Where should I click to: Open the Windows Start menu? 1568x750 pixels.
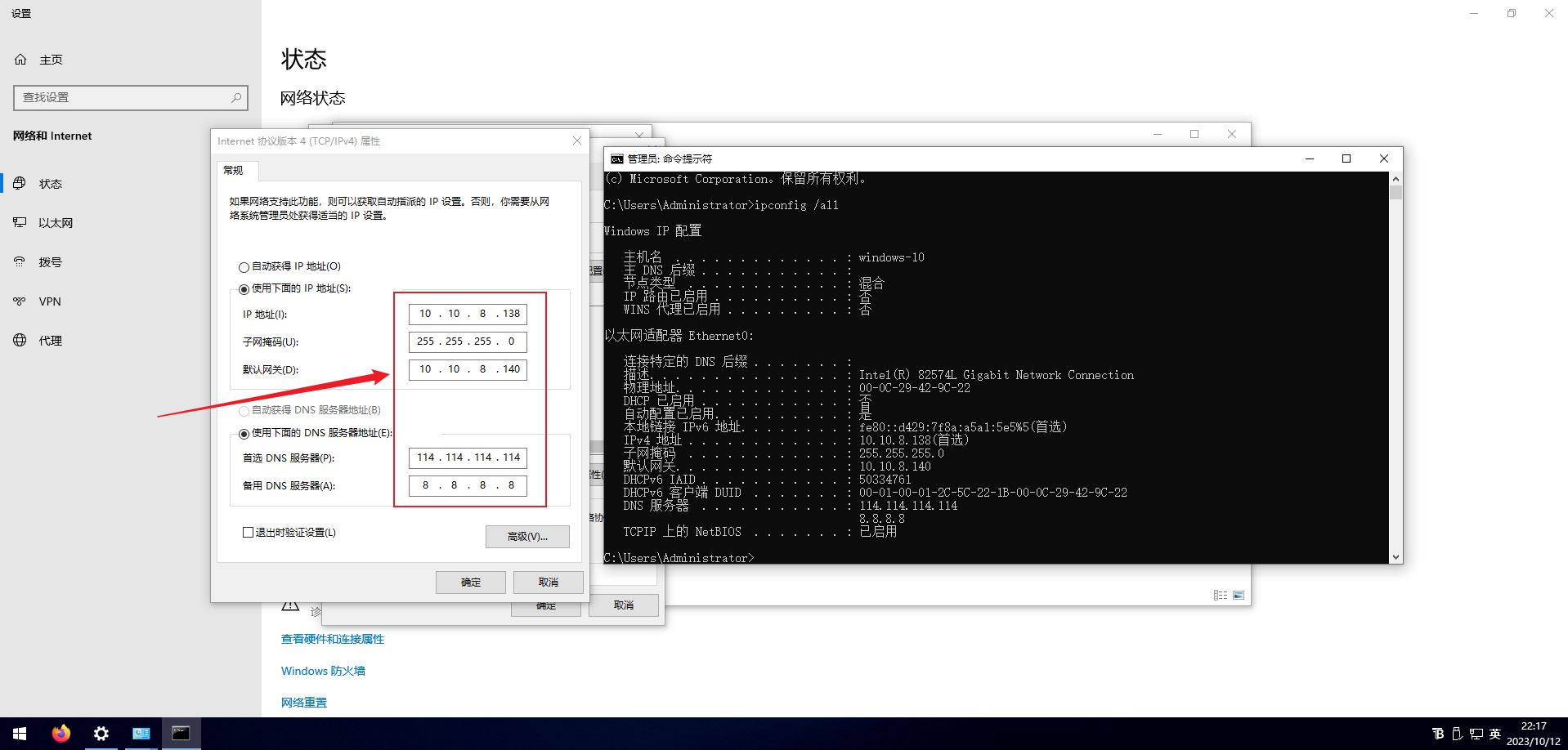pyautogui.click(x=20, y=734)
